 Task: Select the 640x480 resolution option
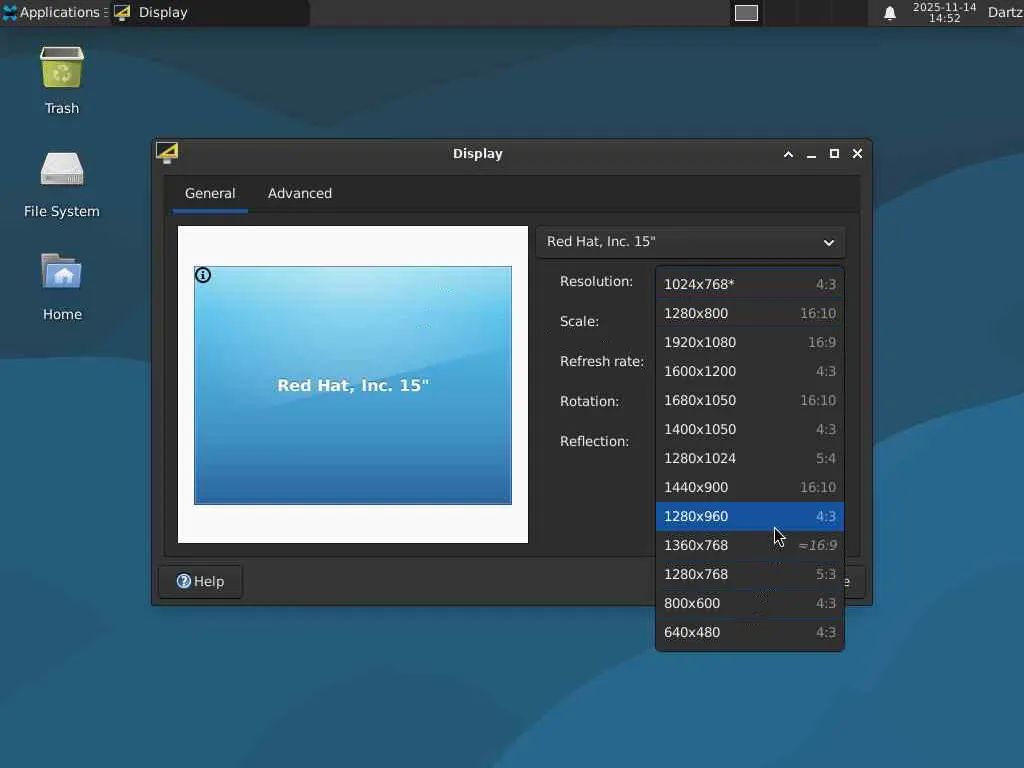(750, 632)
